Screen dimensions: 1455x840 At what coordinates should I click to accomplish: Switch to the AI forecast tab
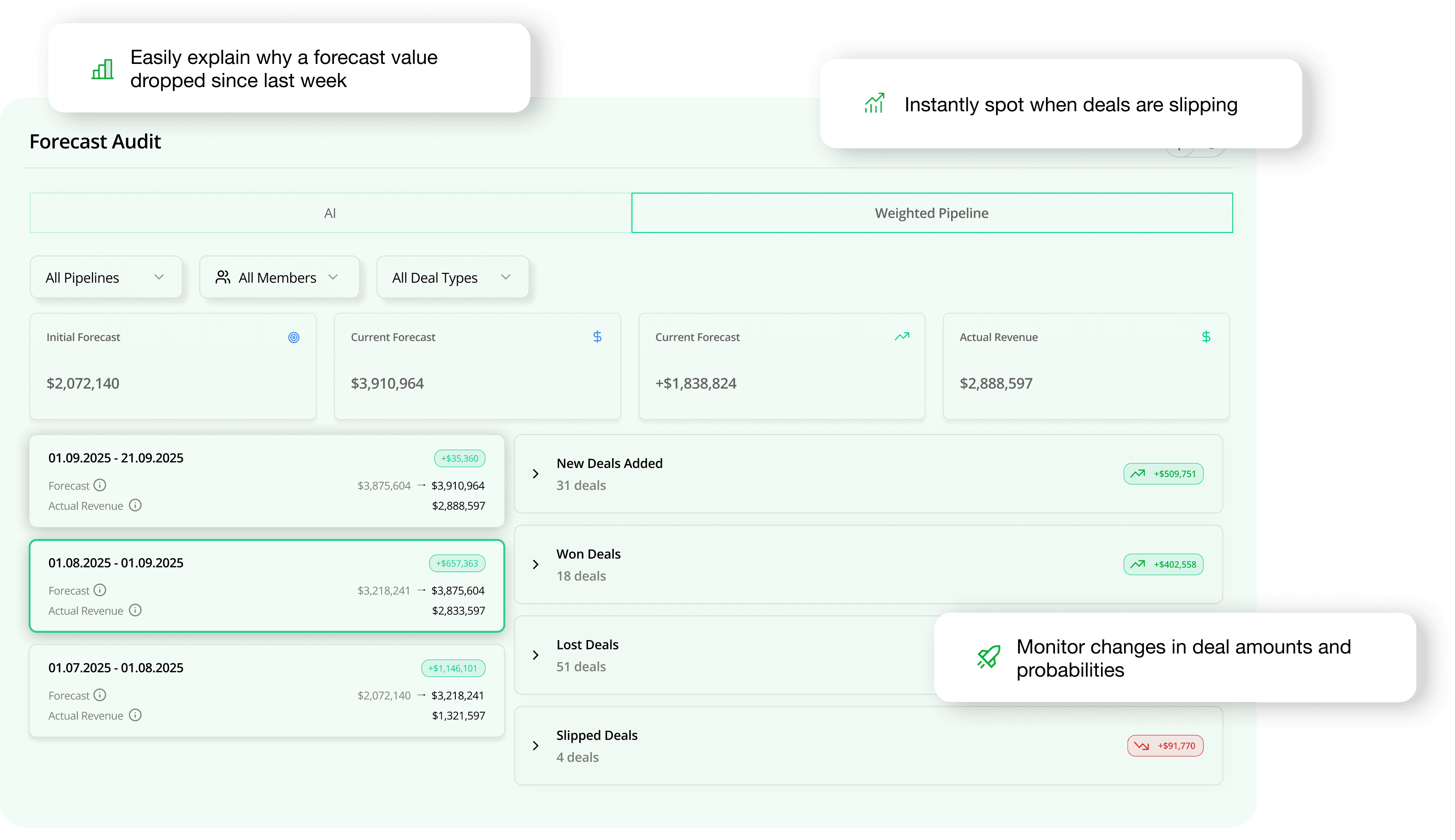(x=330, y=212)
